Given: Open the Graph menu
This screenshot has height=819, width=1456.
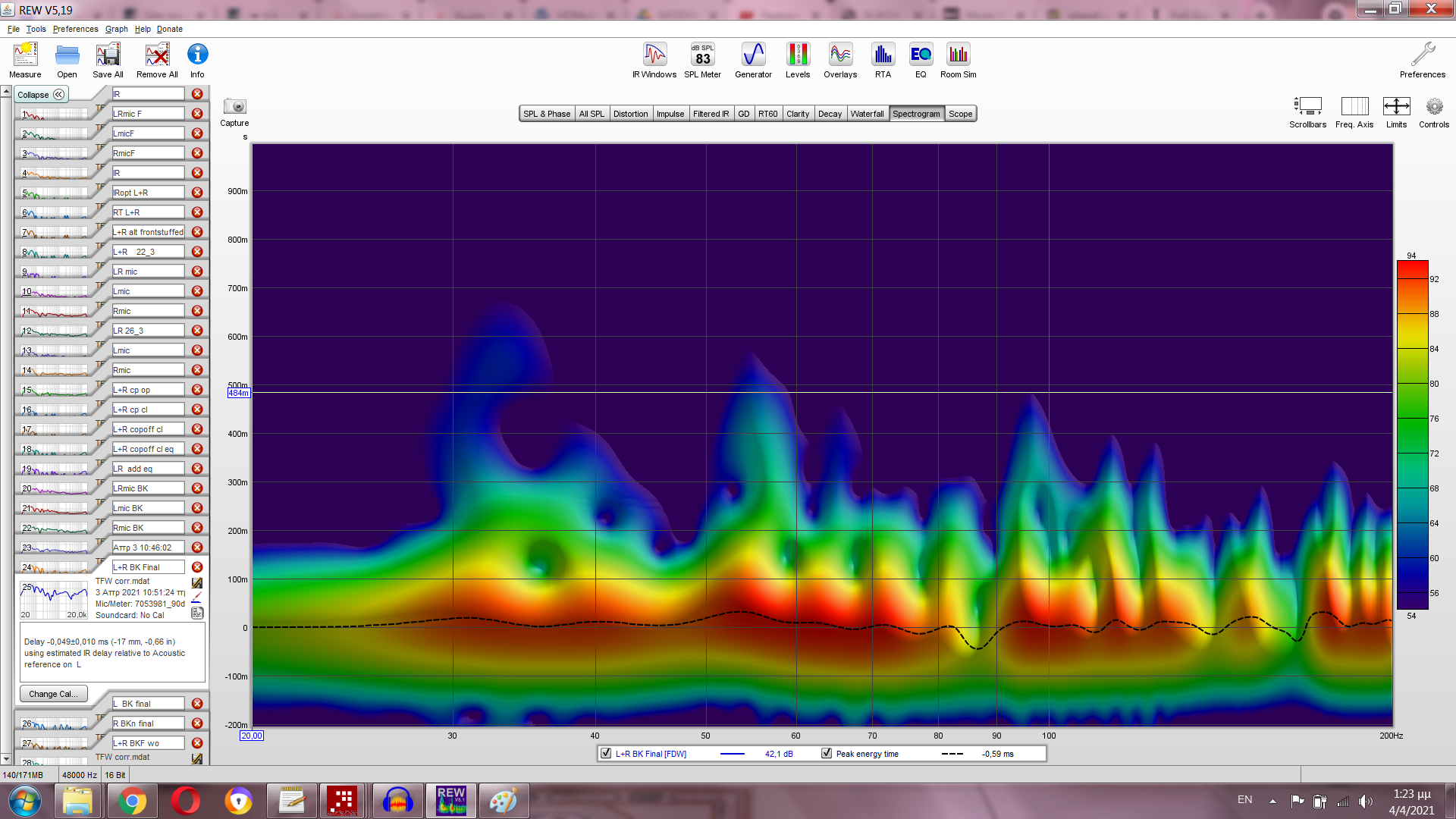Looking at the screenshot, I should [116, 29].
